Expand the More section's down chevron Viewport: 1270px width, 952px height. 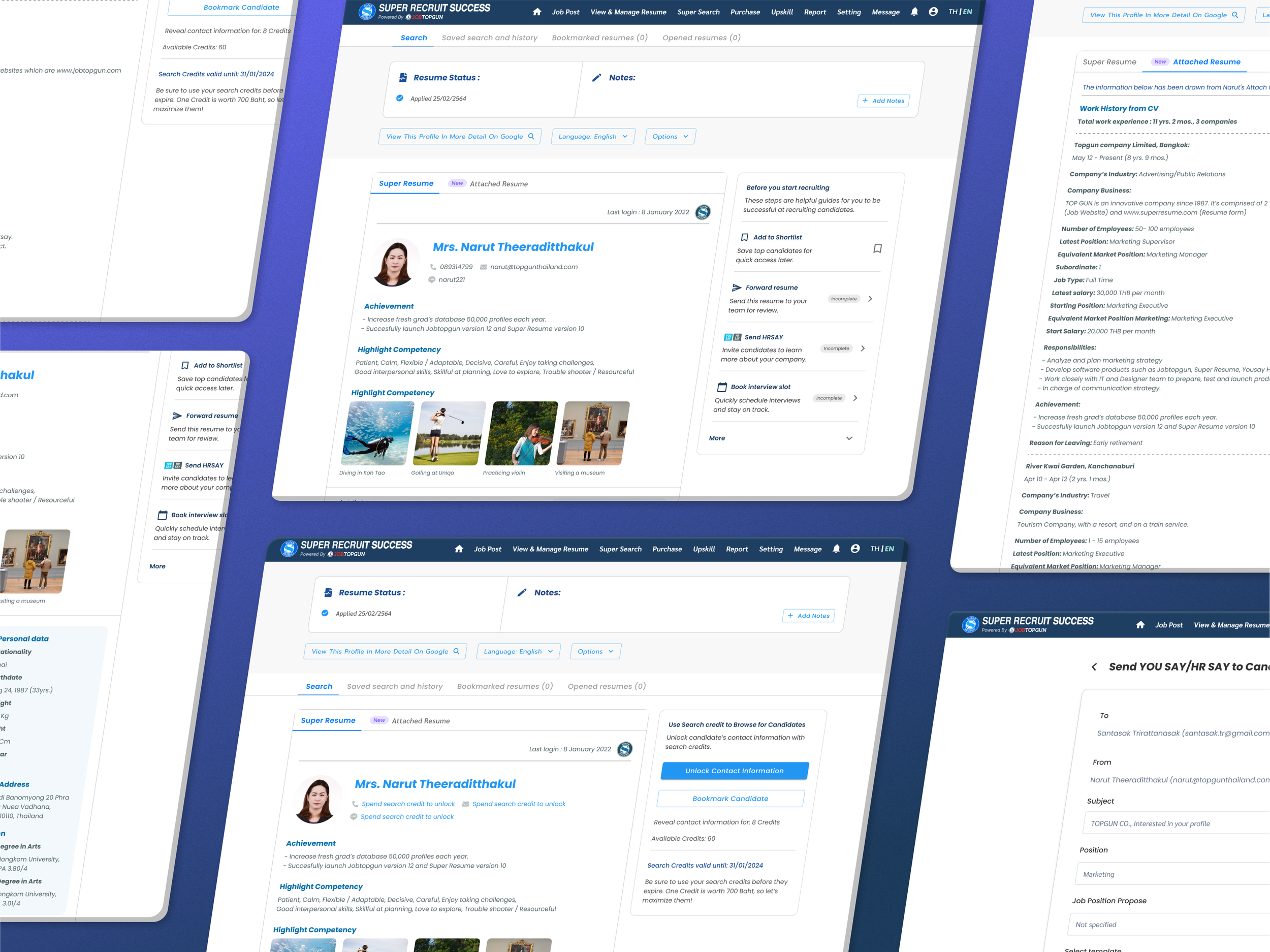click(x=849, y=438)
